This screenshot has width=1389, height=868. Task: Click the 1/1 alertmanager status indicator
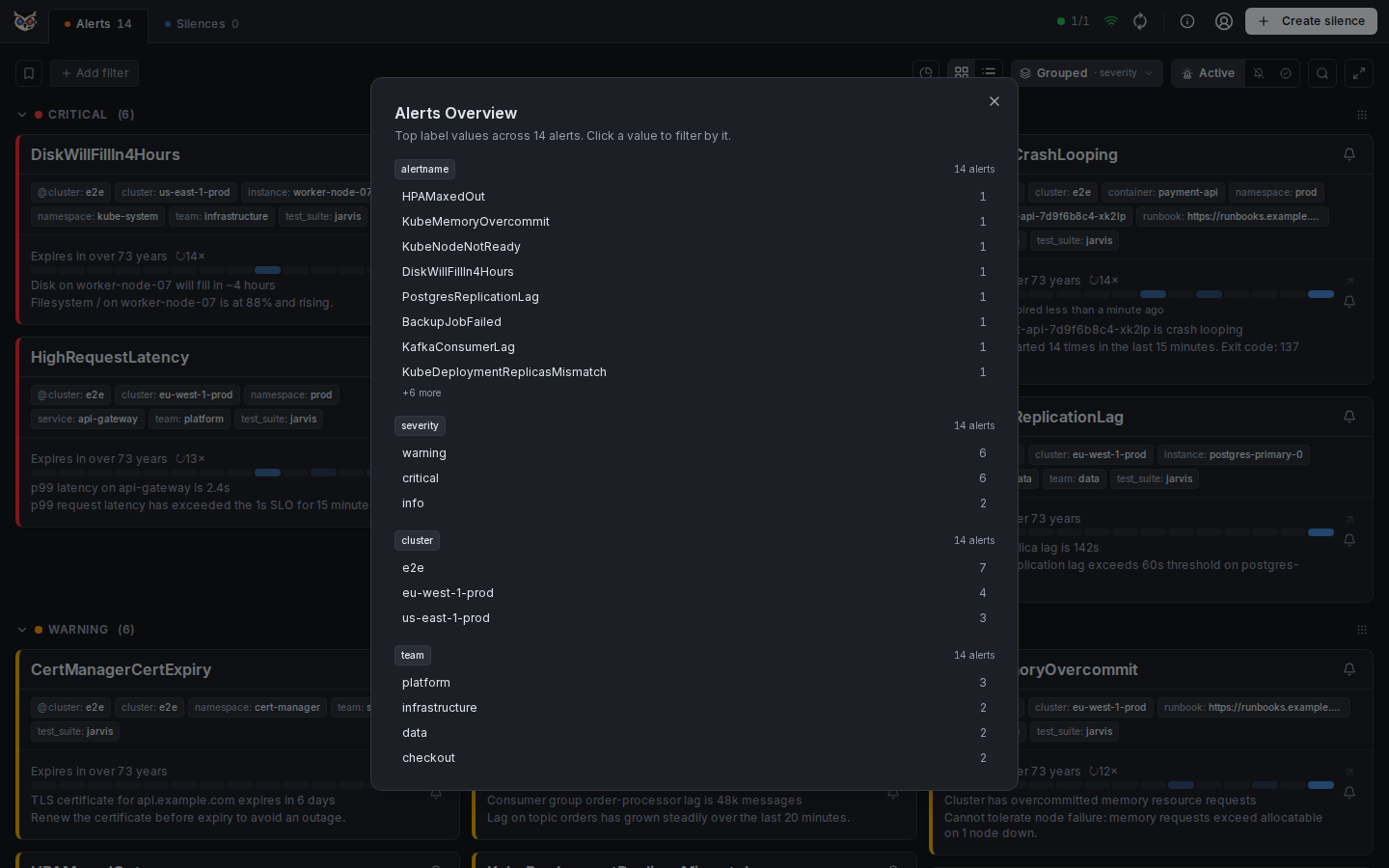coord(1074,21)
